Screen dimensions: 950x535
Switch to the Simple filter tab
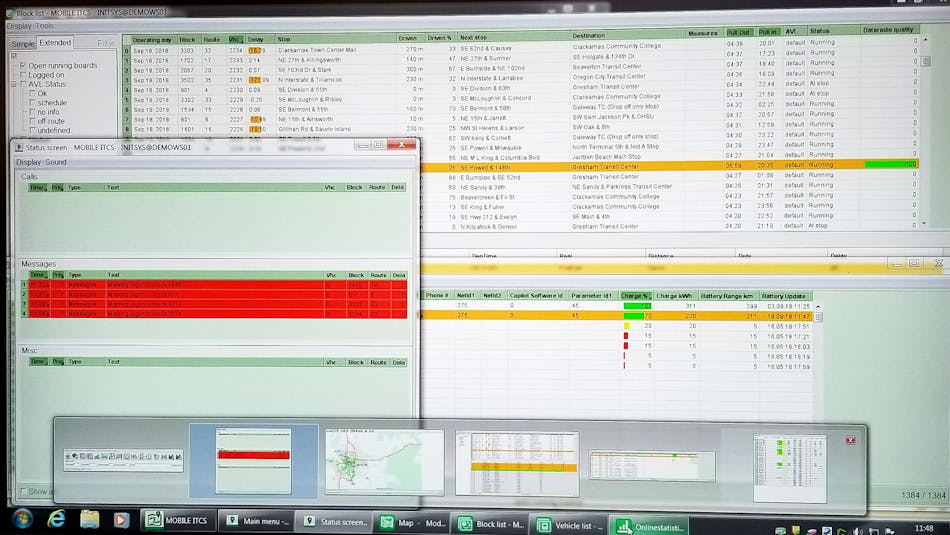(x=22, y=44)
